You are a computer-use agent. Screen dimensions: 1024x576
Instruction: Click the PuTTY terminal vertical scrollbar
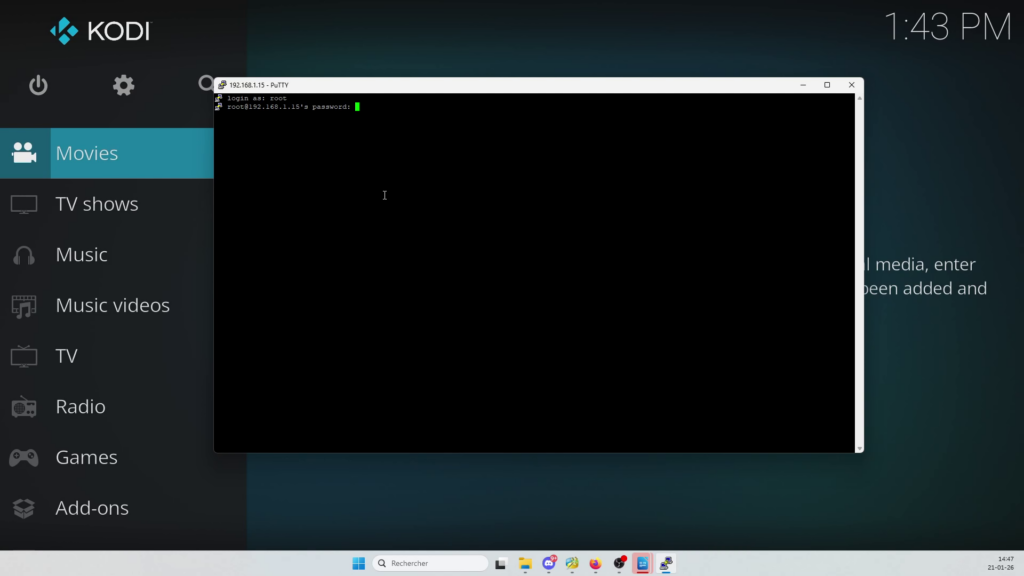click(x=859, y=270)
